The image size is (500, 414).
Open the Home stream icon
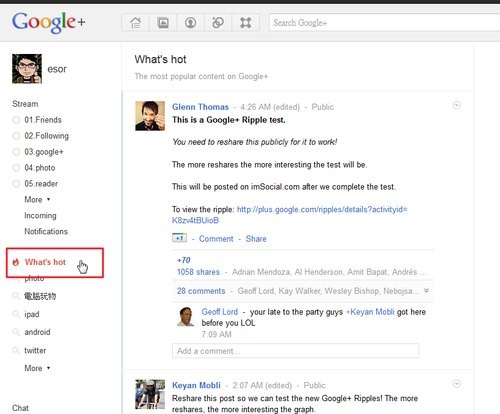point(135,23)
